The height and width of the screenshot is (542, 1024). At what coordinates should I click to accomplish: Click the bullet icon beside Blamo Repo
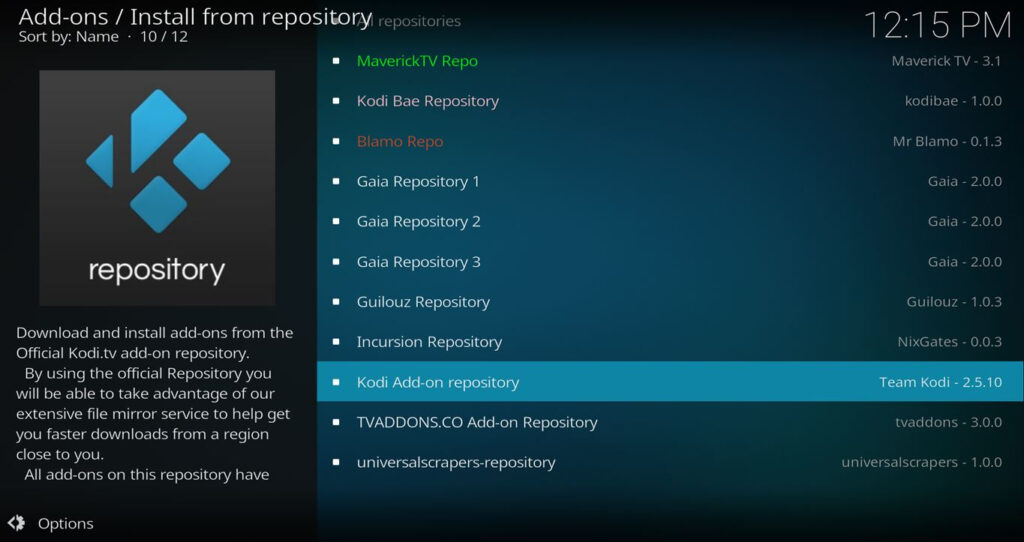(336, 141)
